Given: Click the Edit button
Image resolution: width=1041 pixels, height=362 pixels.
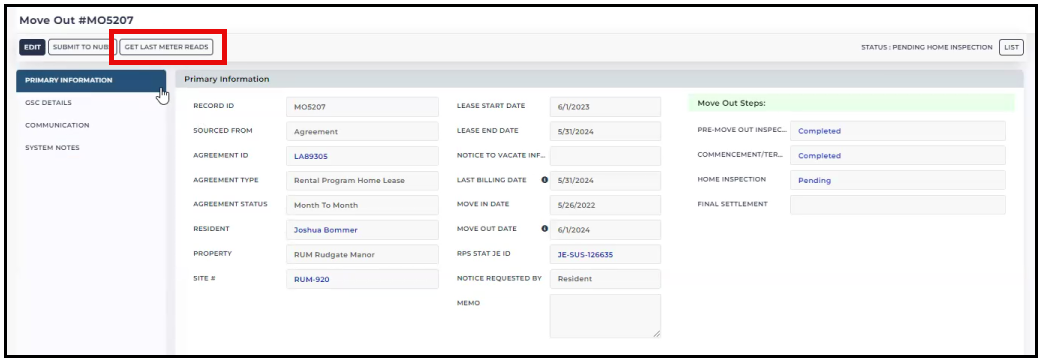Looking at the screenshot, I should [x=33, y=47].
